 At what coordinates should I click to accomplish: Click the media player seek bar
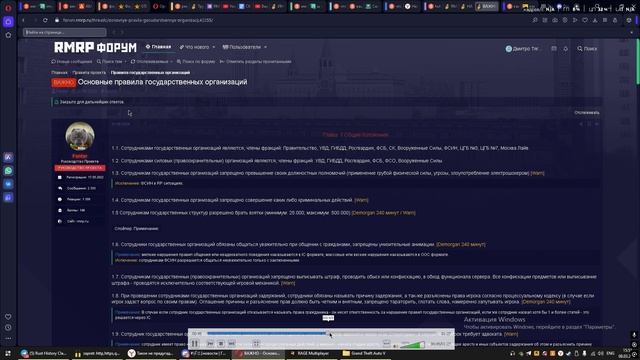tap(321, 333)
